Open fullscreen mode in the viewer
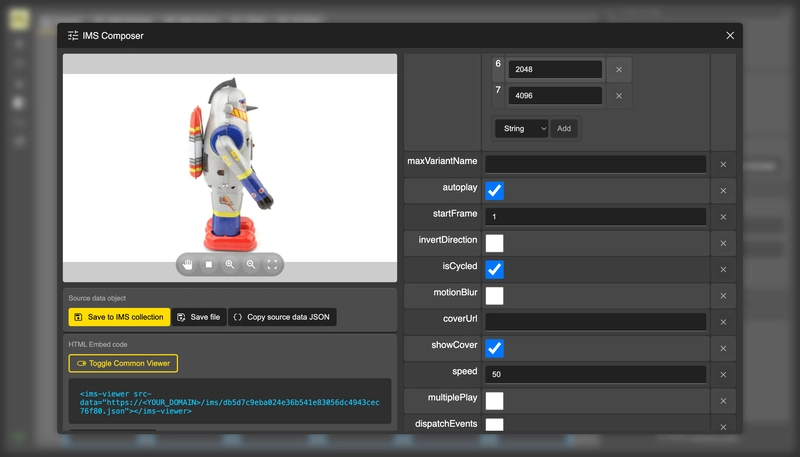Viewport: 800px width, 457px height. pyautogui.click(x=272, y=264)
